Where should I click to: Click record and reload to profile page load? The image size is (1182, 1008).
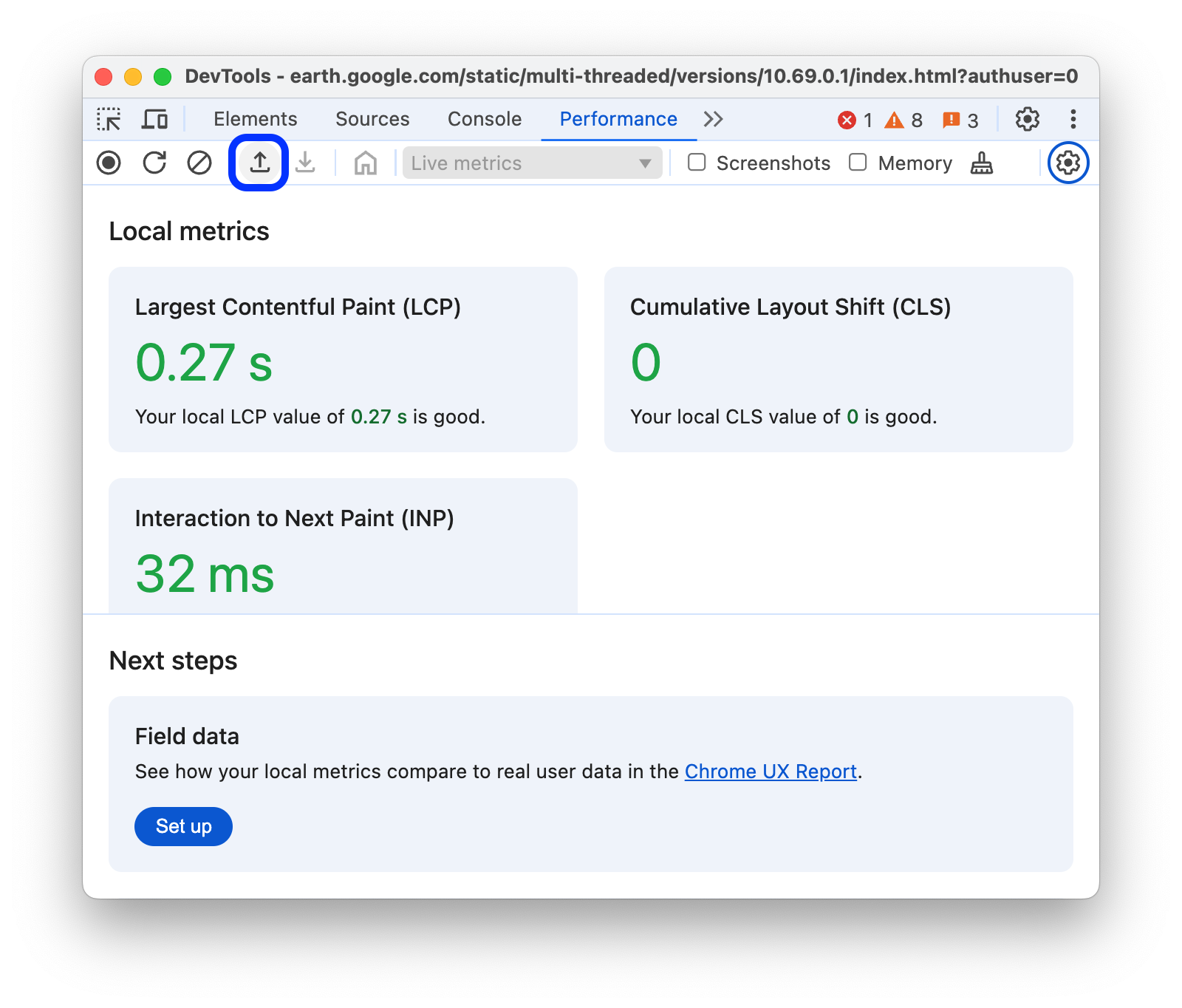pyautogui.click(x=154, y=163)
